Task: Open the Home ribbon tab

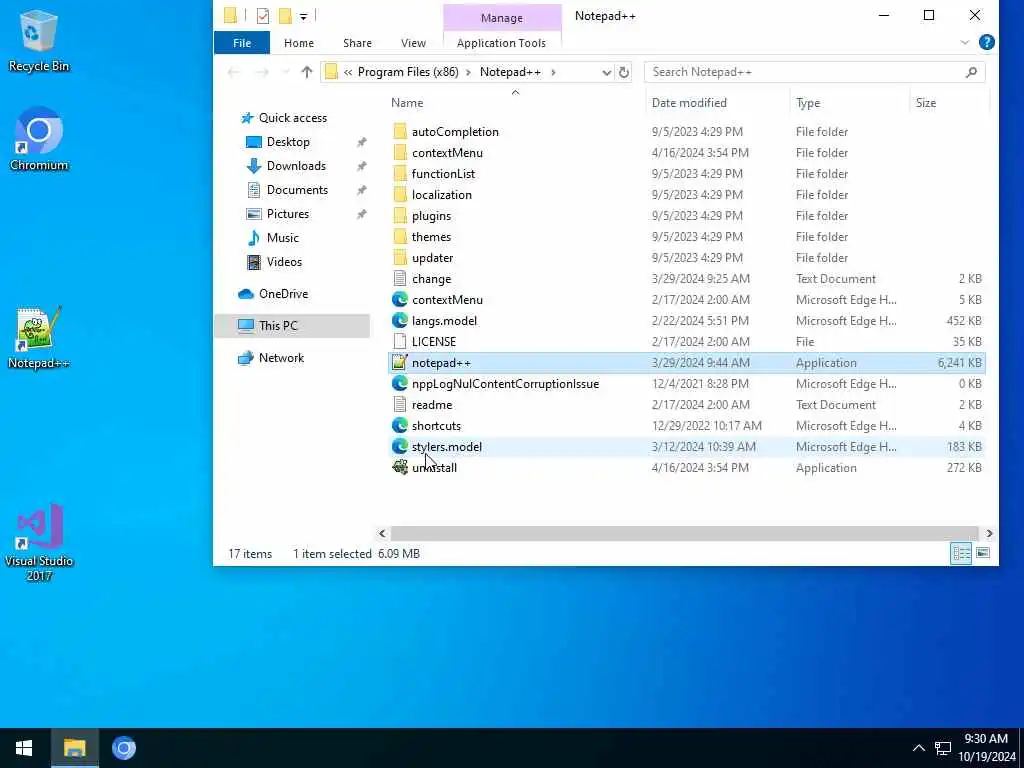Action: pyautogui.click(x=298, y=42)
